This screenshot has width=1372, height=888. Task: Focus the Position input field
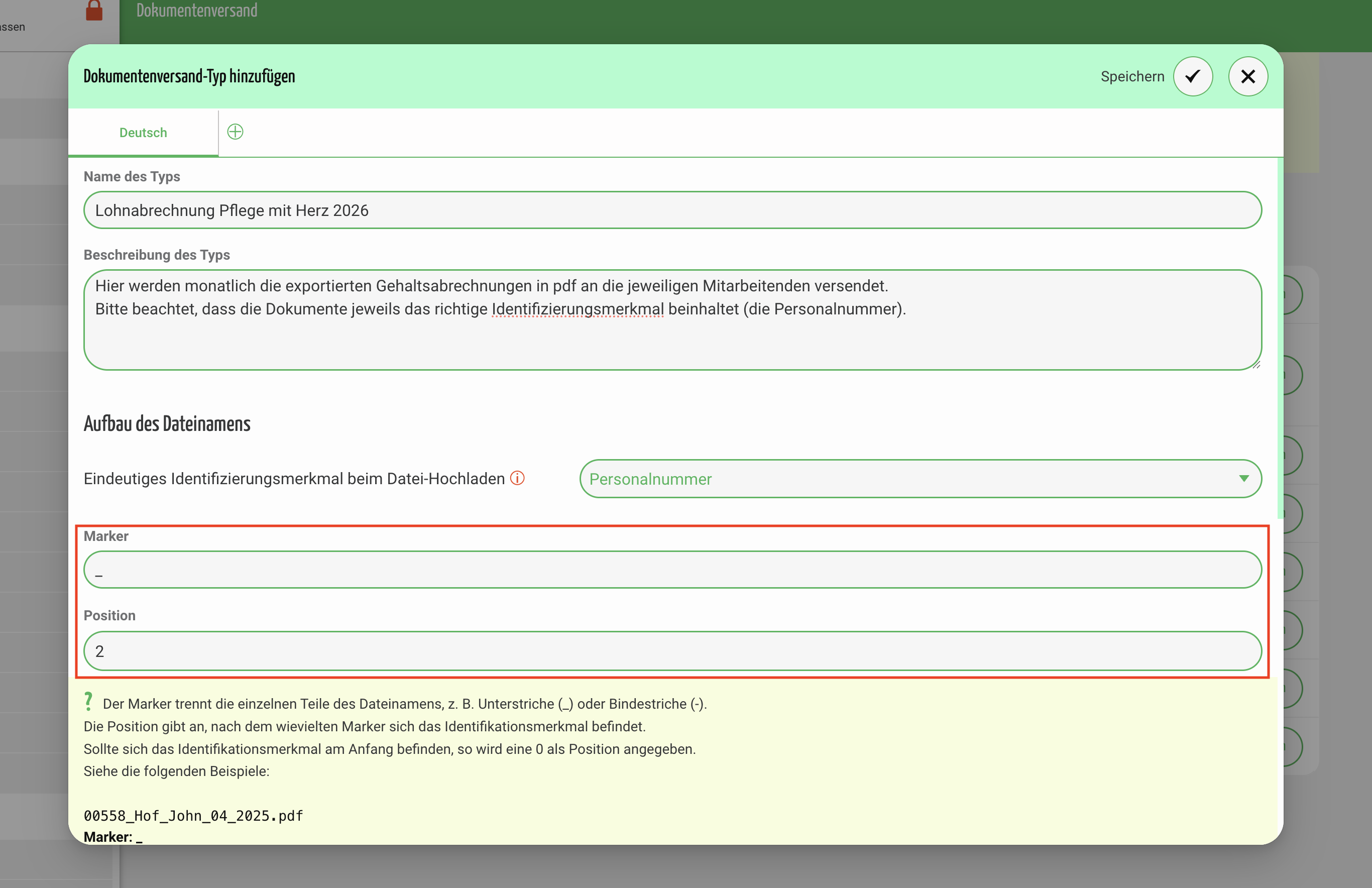(672, 651)
